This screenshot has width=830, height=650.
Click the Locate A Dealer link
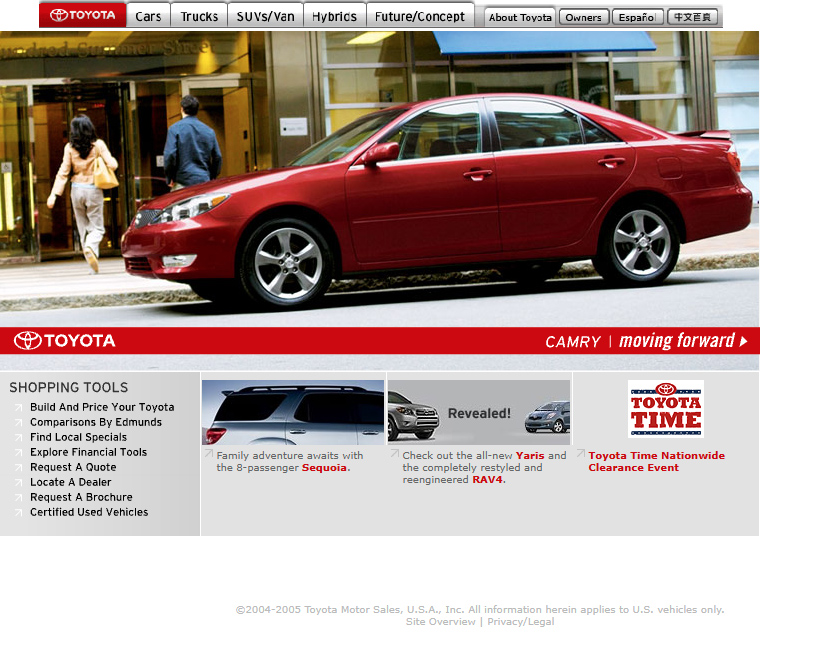[x=70, y=482]
